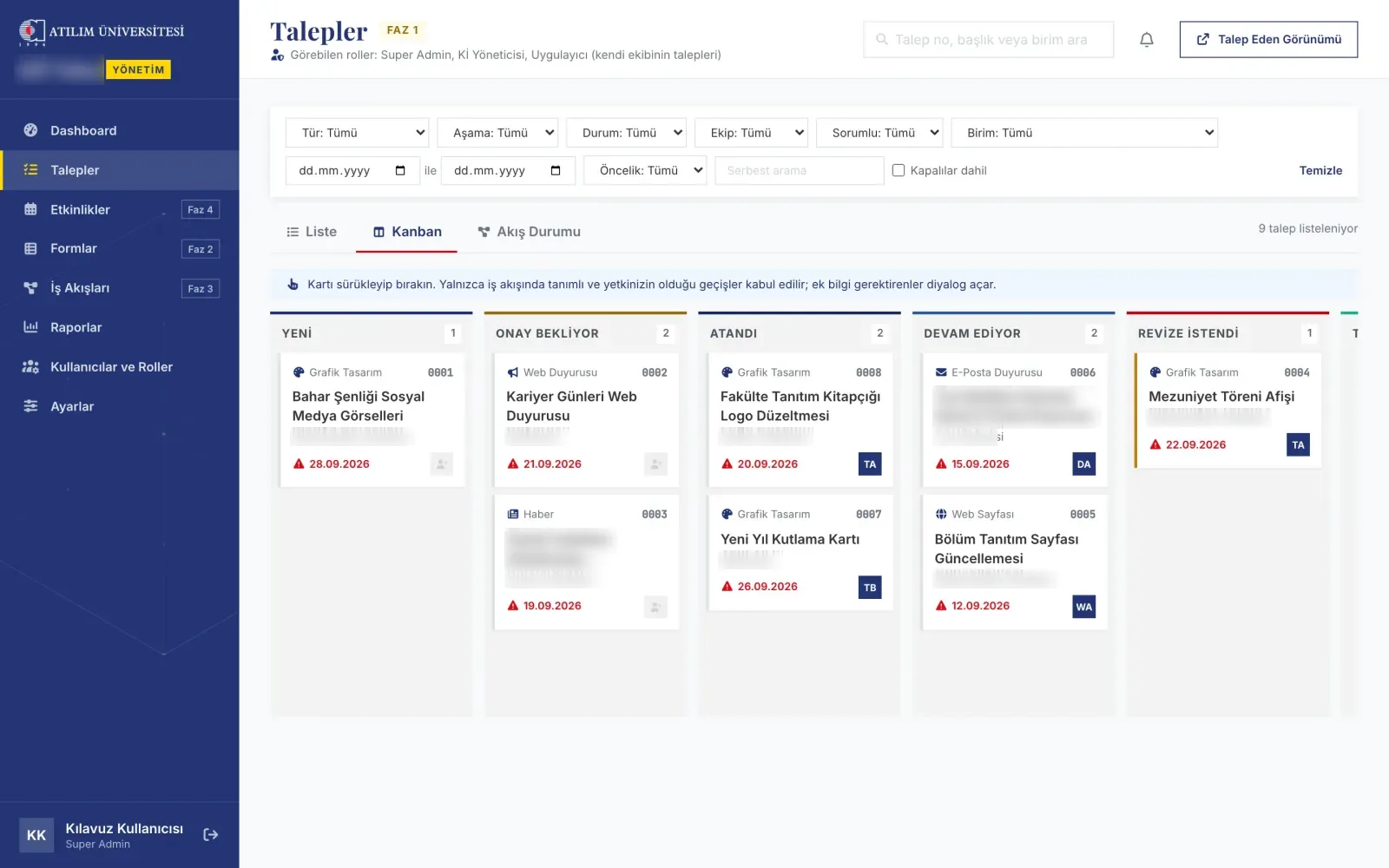Click the warning triangle next to 21.09.2026
The image size is (1389, 868).
(512, 464)
